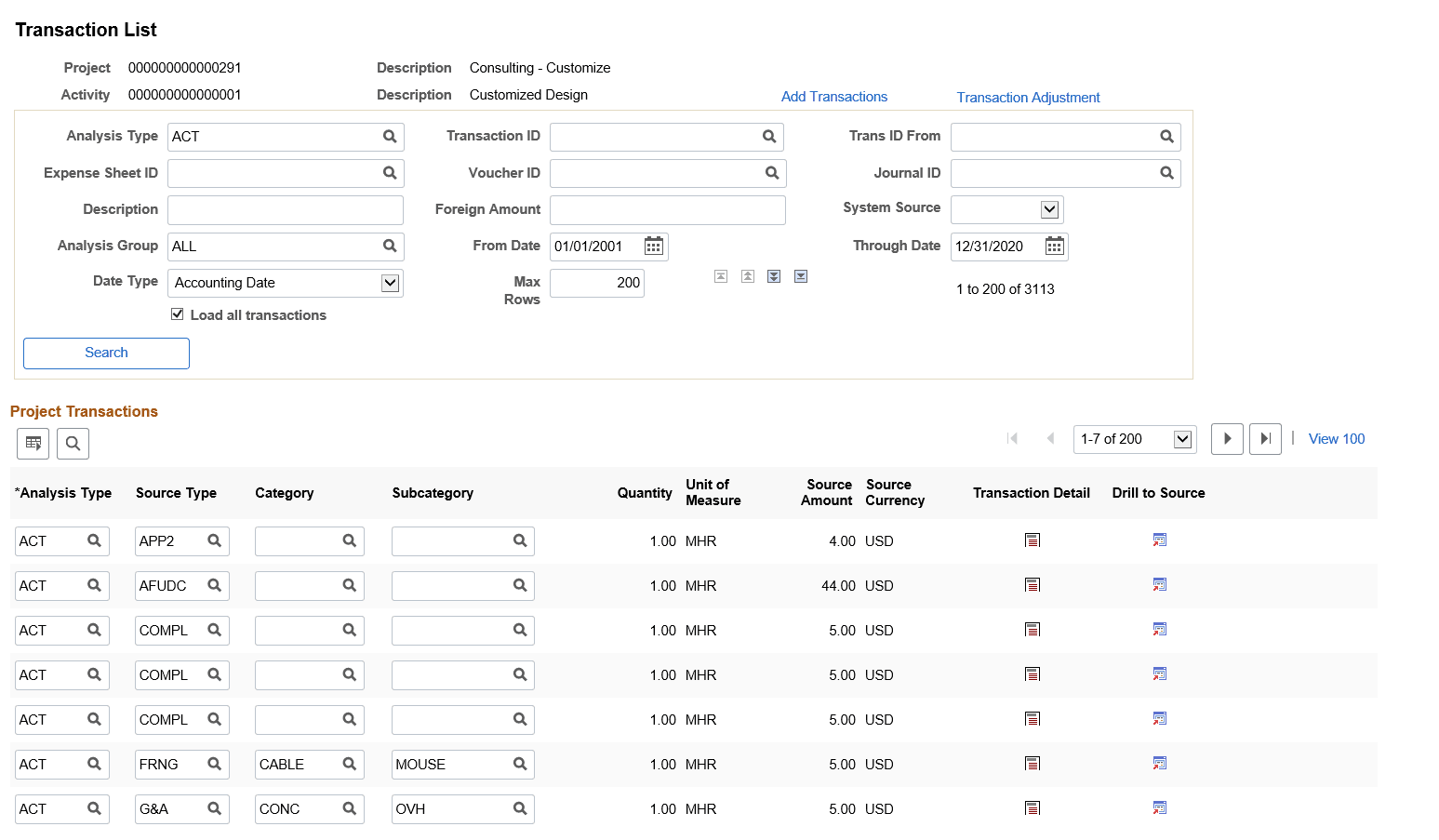Click the scroll-up rows navigation icon
Image resolution: width=1439 pixels, height=840 pixels.
click(748, 276)
